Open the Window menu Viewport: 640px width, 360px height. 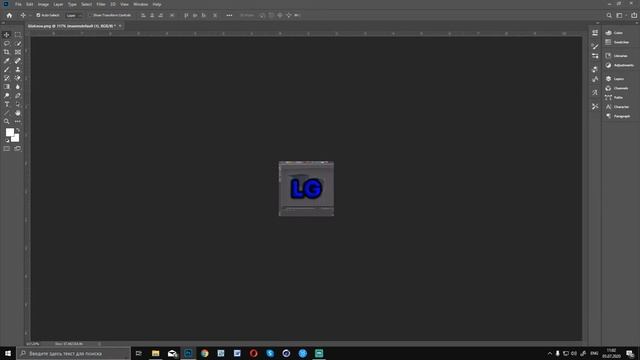point(141,4)
